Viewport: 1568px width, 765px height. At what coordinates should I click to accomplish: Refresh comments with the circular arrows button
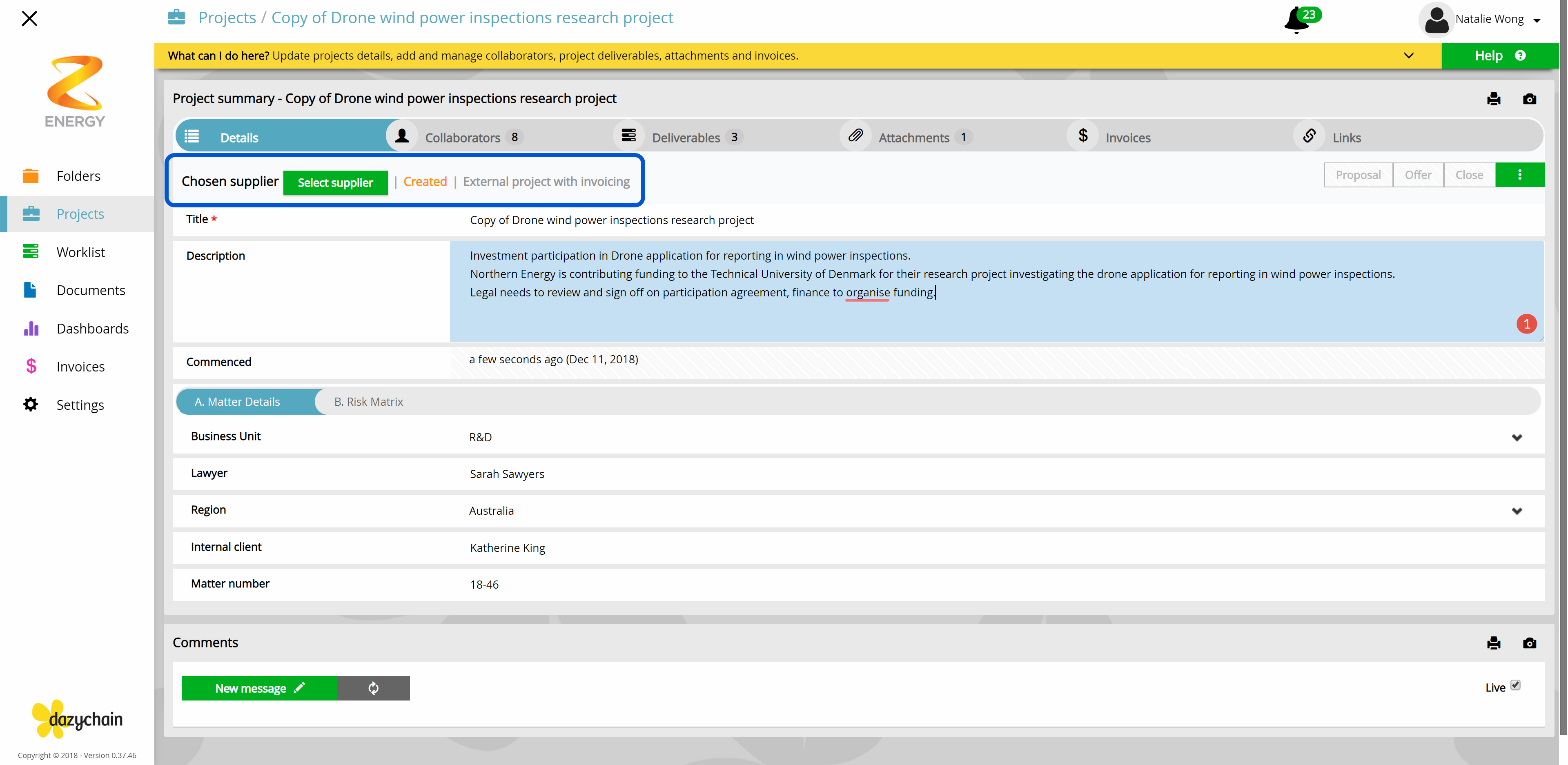tap(373, 688)
